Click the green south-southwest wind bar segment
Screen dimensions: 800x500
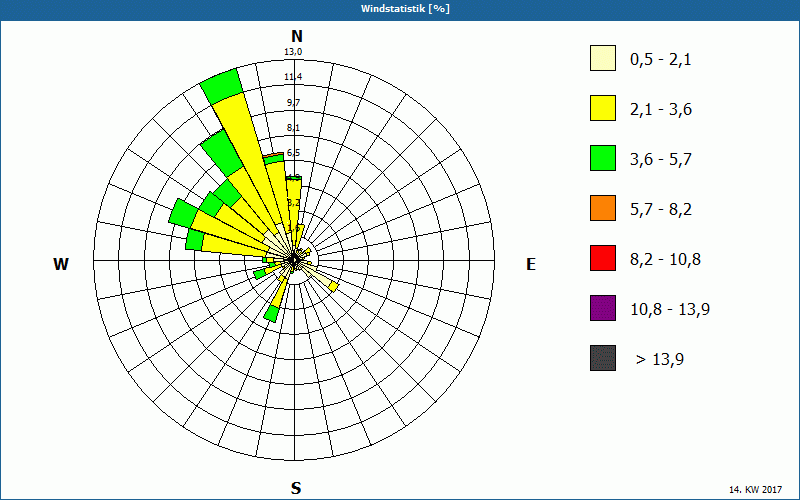click(x=271, y=313)
